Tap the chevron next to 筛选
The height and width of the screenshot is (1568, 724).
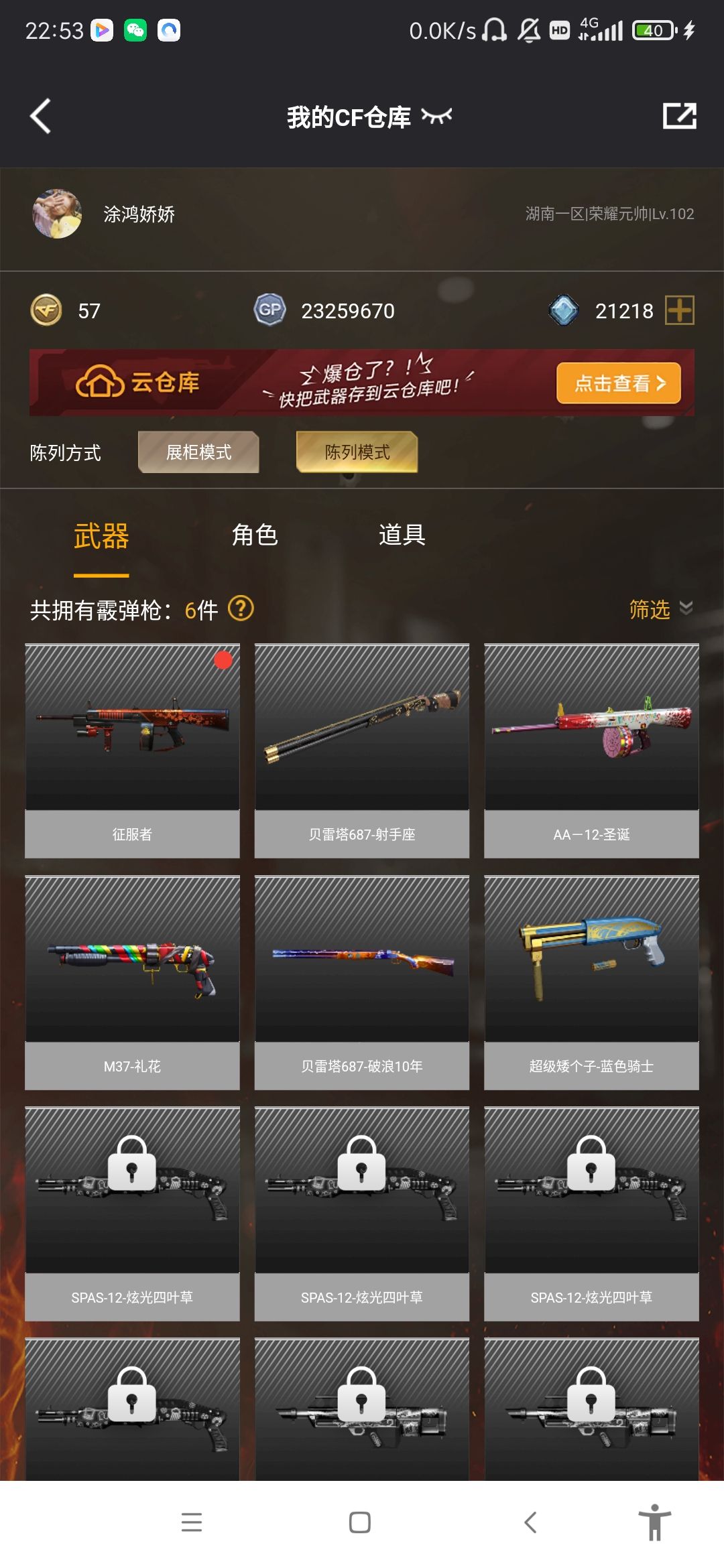[x=686, y=608]
